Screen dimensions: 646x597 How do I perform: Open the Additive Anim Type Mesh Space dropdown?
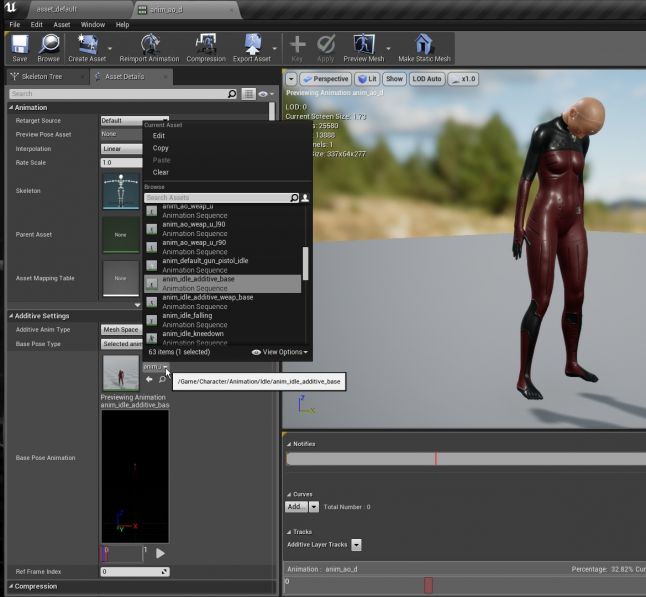point(120,329)
